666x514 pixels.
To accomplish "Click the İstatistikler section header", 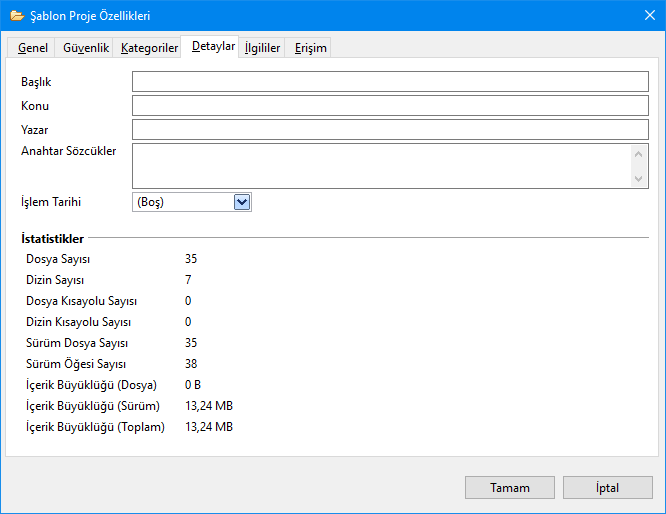I will point(52,239).
